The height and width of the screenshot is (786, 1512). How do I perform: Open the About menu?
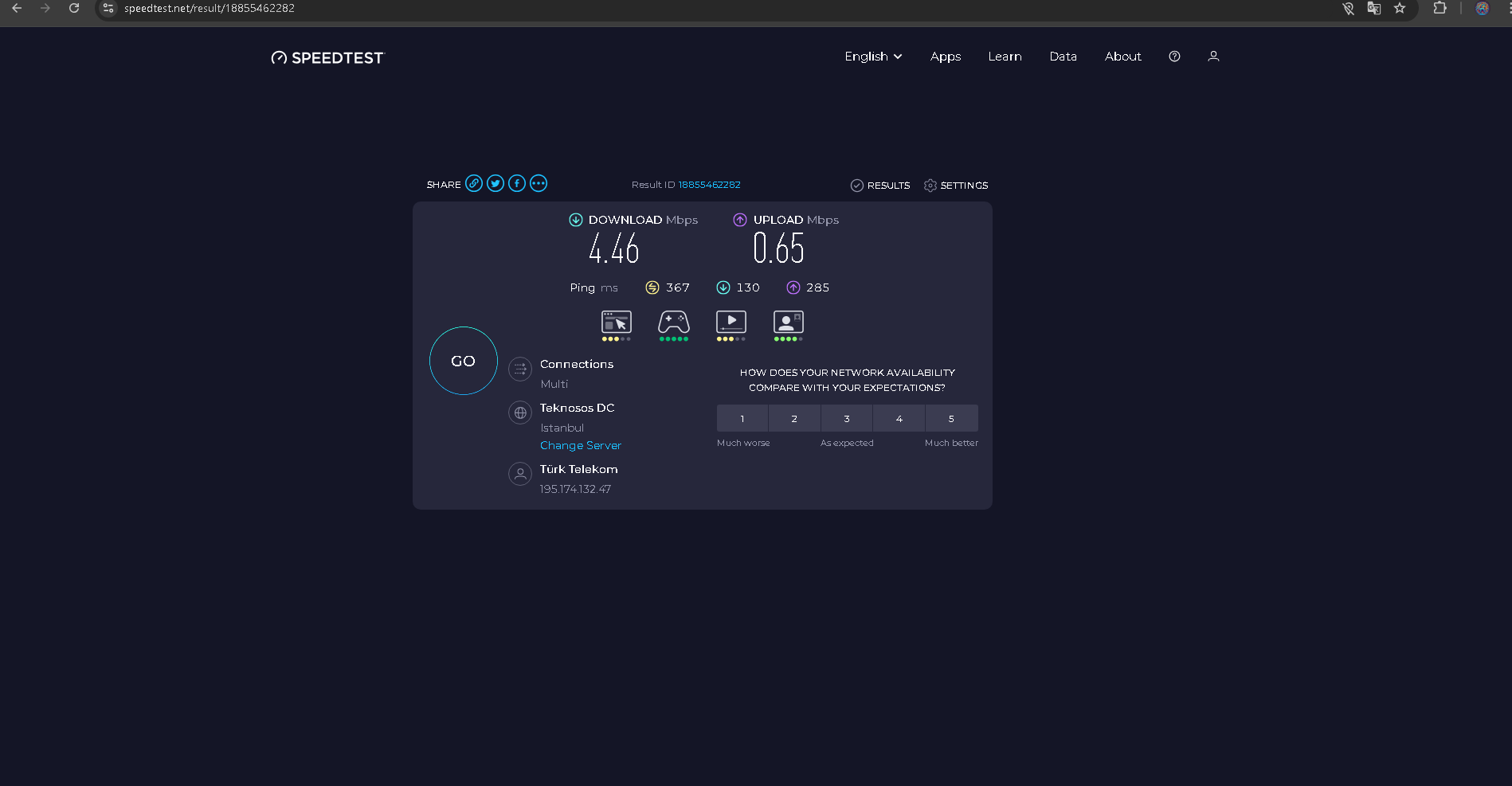point(1123,57)
